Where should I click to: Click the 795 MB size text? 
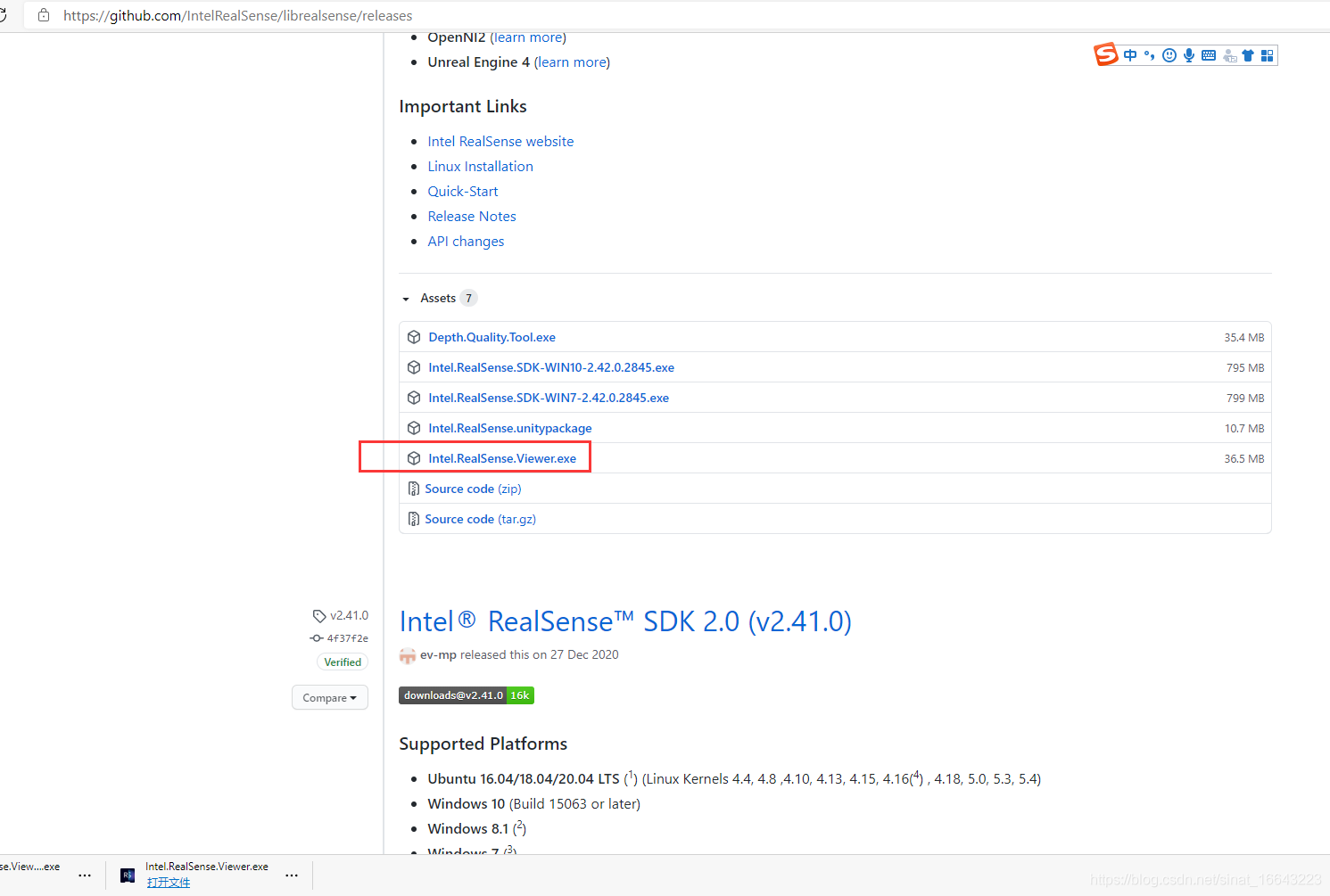[1245, 368]
